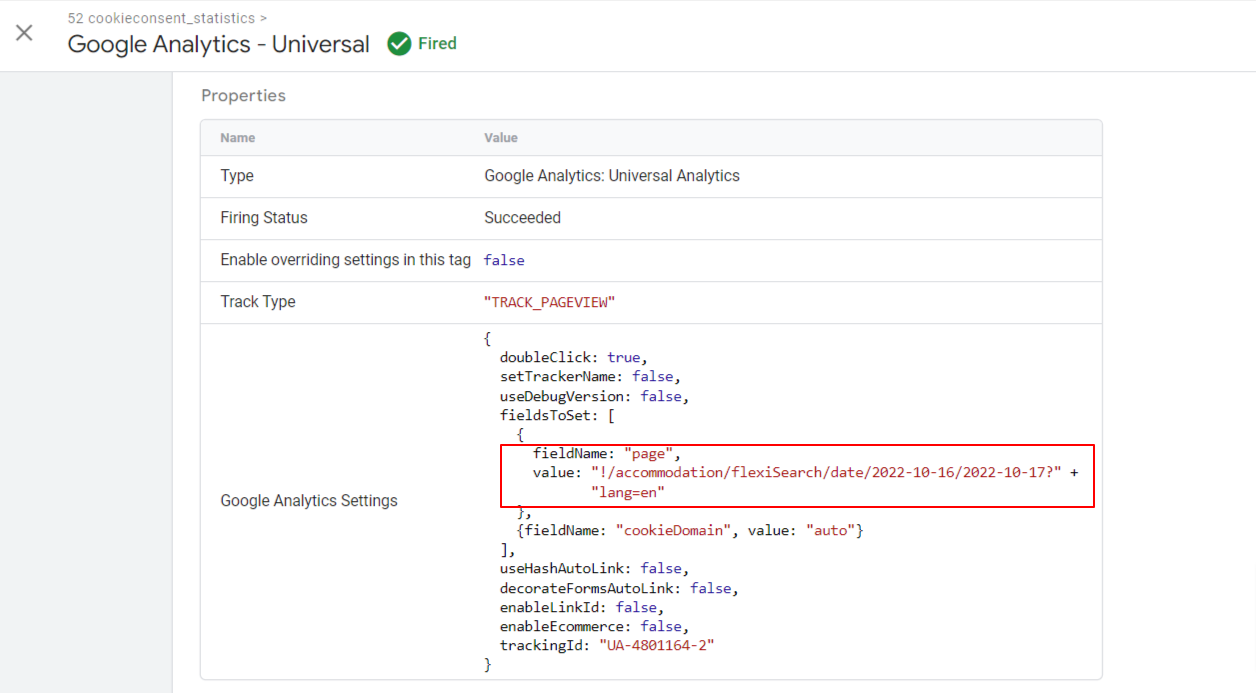Click the Google Analytics: Universal Analytics value
The height and width of the screenshot is (693, 1256).
tap(612, 176)
